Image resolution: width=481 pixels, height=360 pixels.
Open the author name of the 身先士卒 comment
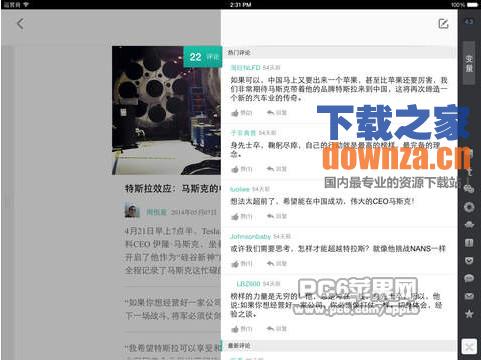[243, 133]
